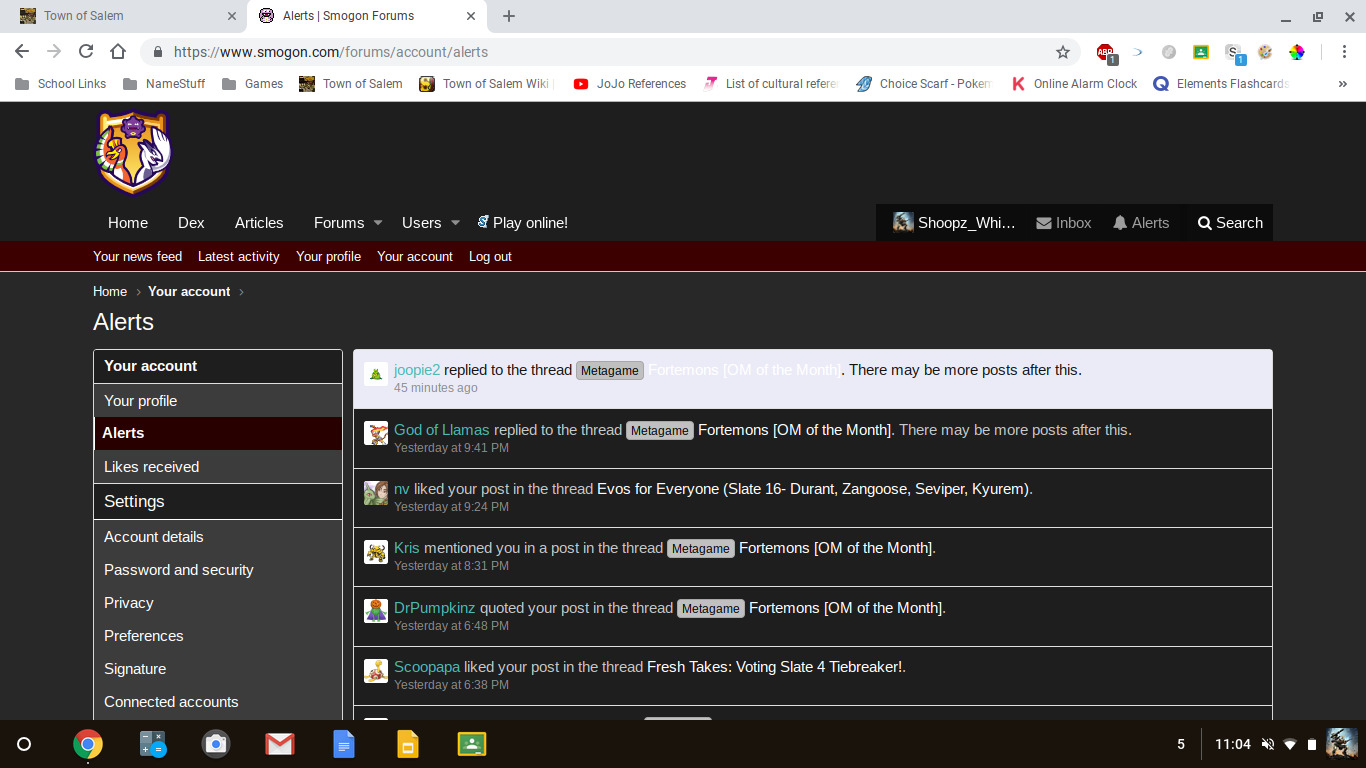Screen dimensions: 1366x768
Task: Open the Alerts bell in navigation
Action: tap(1141, 223)
